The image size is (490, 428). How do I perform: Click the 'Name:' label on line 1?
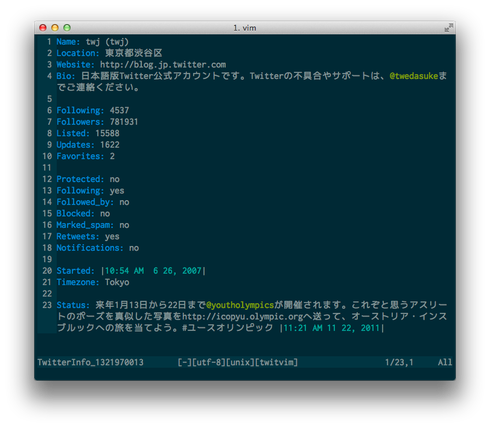tap(68, 42)
